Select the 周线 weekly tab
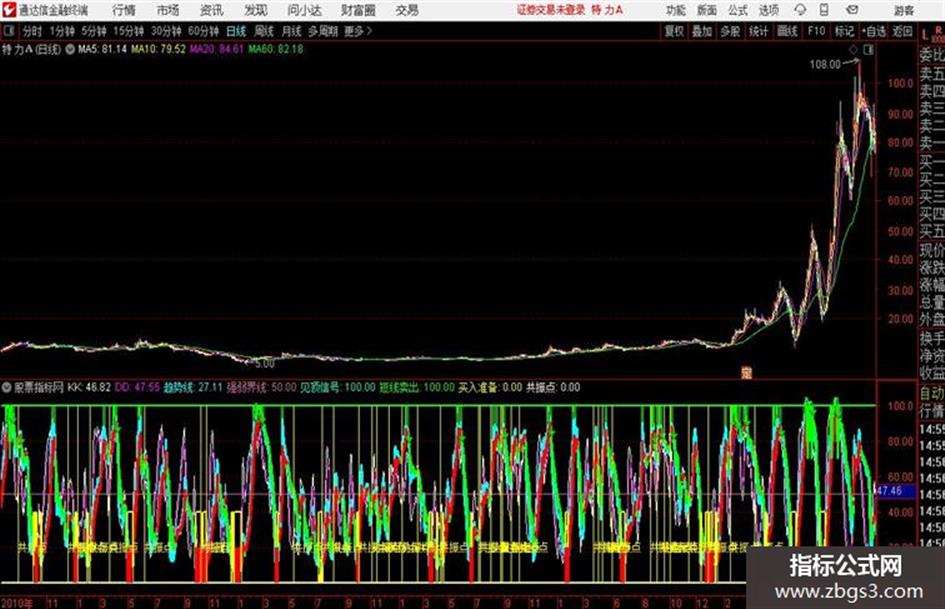Viewport: 945px width, 609px height. tap(263, 31)
